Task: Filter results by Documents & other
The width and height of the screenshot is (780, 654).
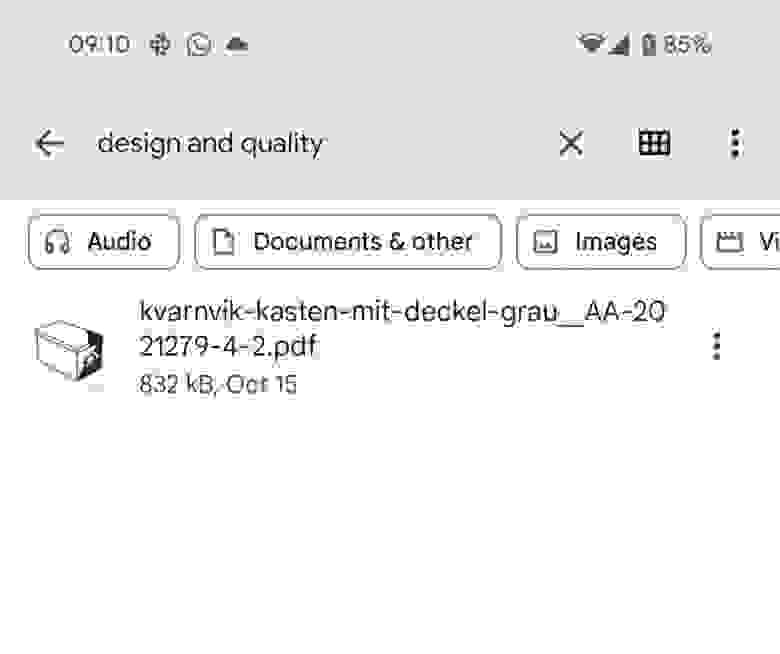Action: tap(348, 242)
